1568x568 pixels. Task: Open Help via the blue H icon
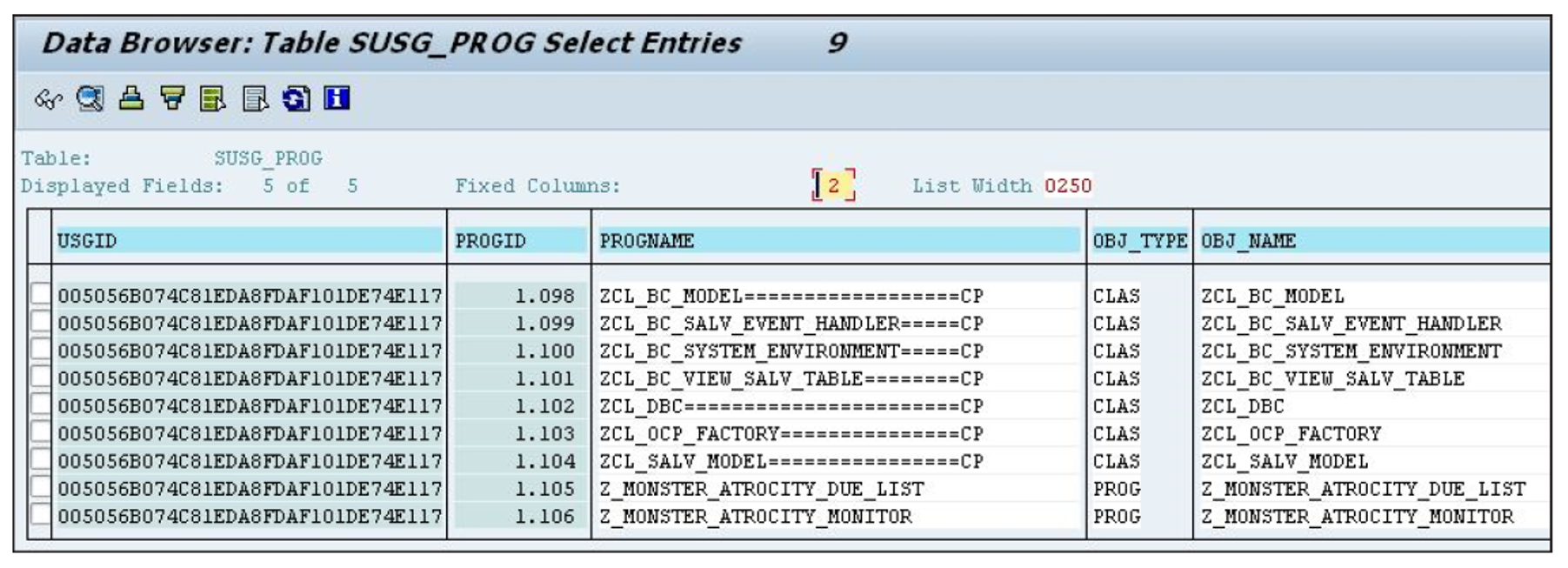click(337, 100)
